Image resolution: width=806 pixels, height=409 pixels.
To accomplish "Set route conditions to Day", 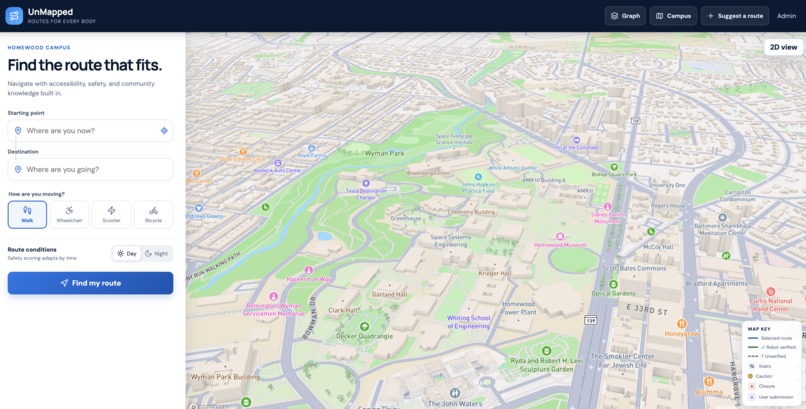I will 126,253.
